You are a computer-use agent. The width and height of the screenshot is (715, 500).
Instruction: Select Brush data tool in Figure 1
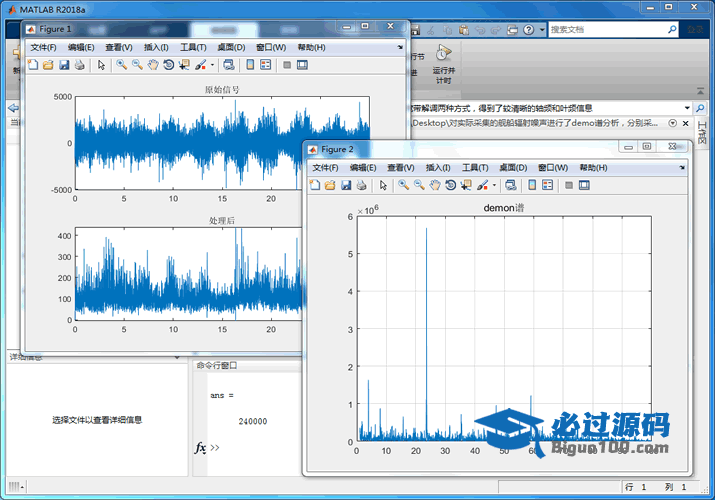point(200,65)
